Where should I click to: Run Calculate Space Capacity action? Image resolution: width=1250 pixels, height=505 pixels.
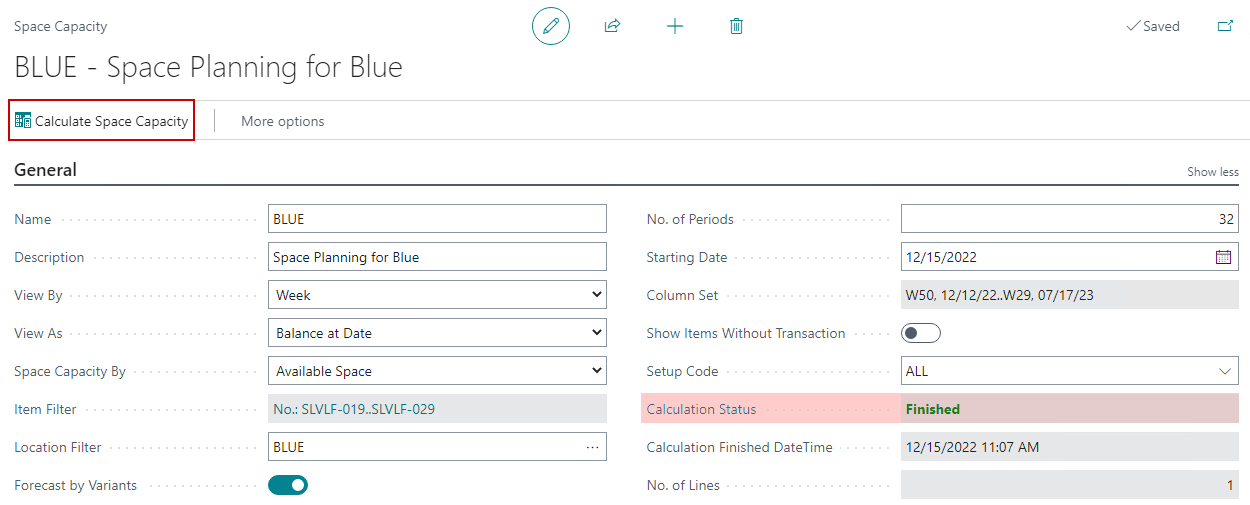pos(102,121)
